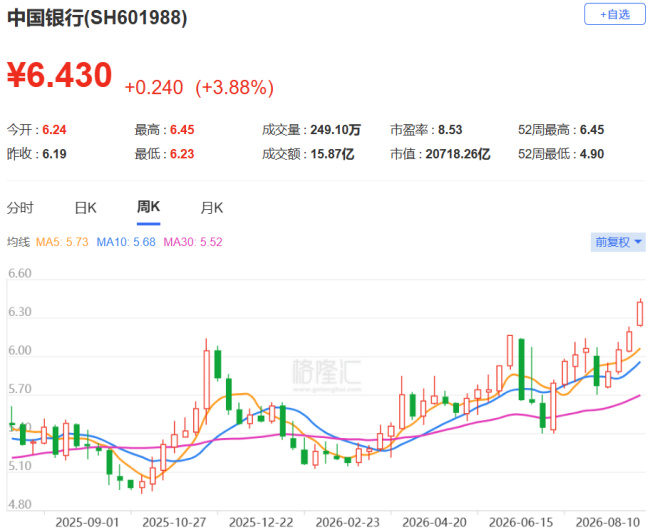Click the 2026-02-23 date axis label

(x=347, y=522)
